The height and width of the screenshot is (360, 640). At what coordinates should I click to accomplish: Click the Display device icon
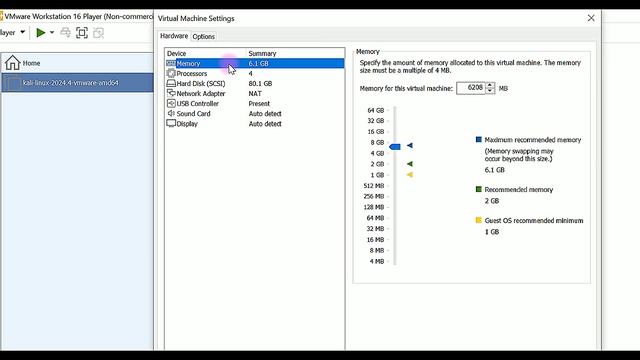171,123
